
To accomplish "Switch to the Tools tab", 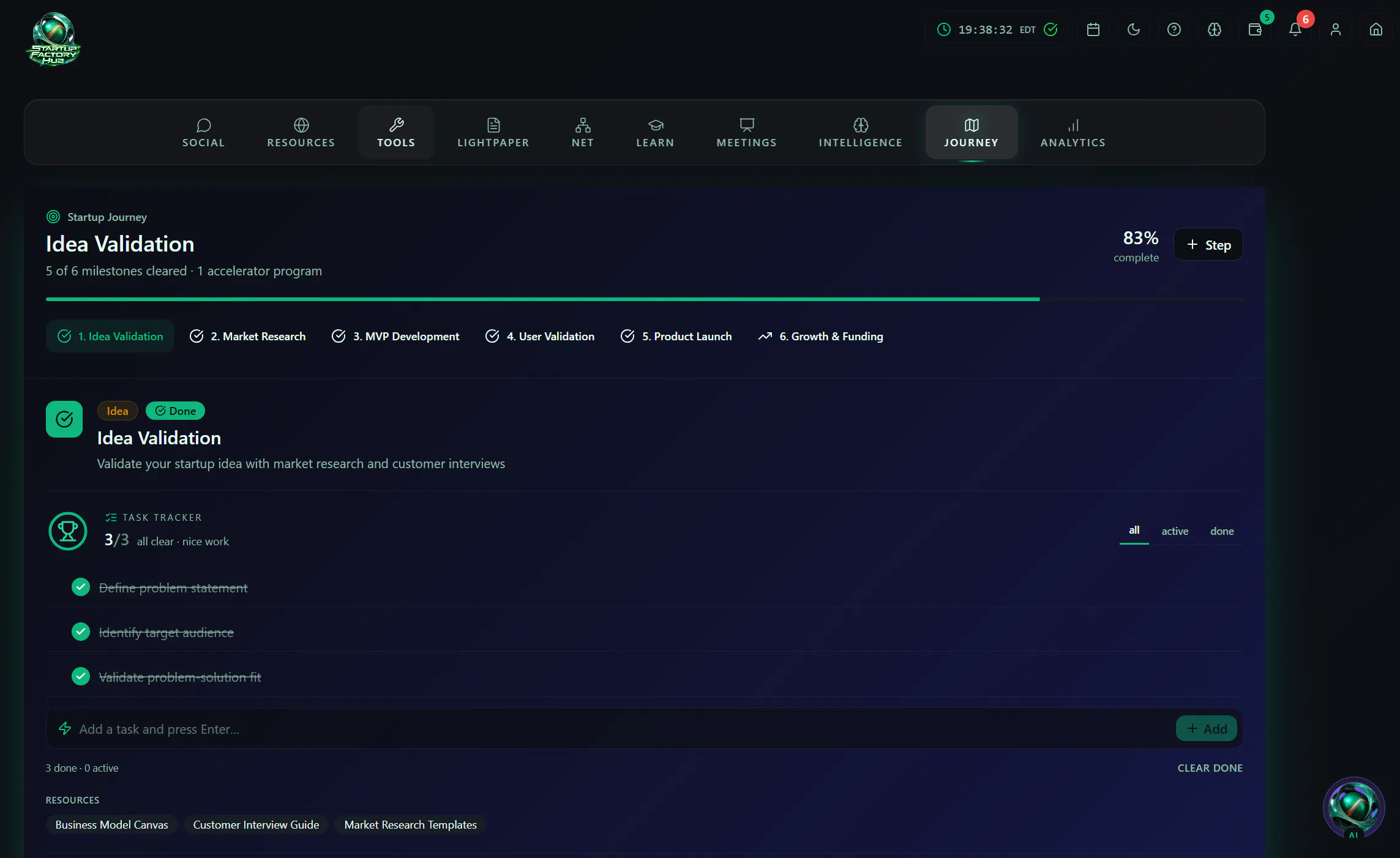I will pyautogui.click(x=396, y=132).
